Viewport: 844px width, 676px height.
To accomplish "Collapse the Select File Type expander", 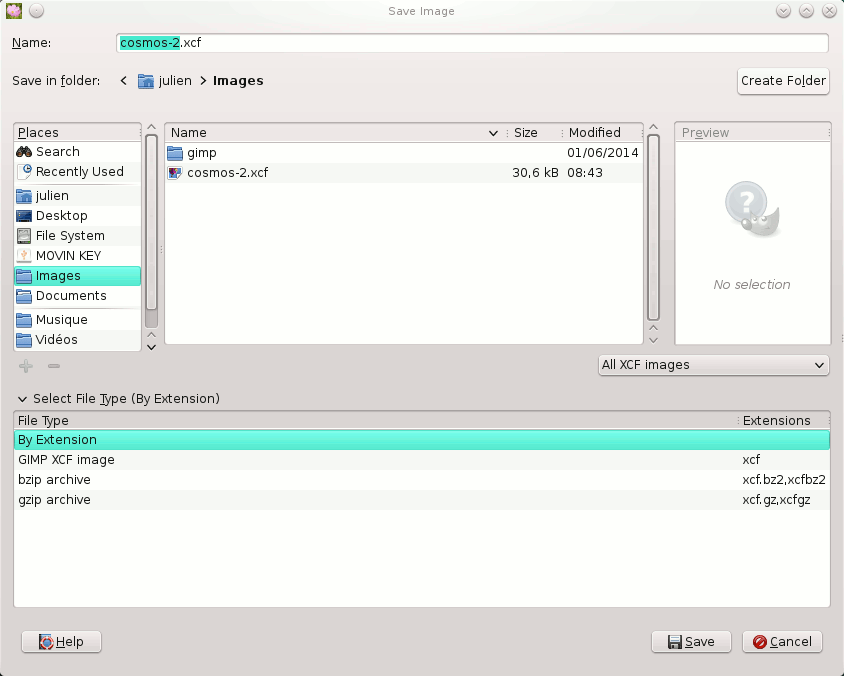I will (23, 398).
